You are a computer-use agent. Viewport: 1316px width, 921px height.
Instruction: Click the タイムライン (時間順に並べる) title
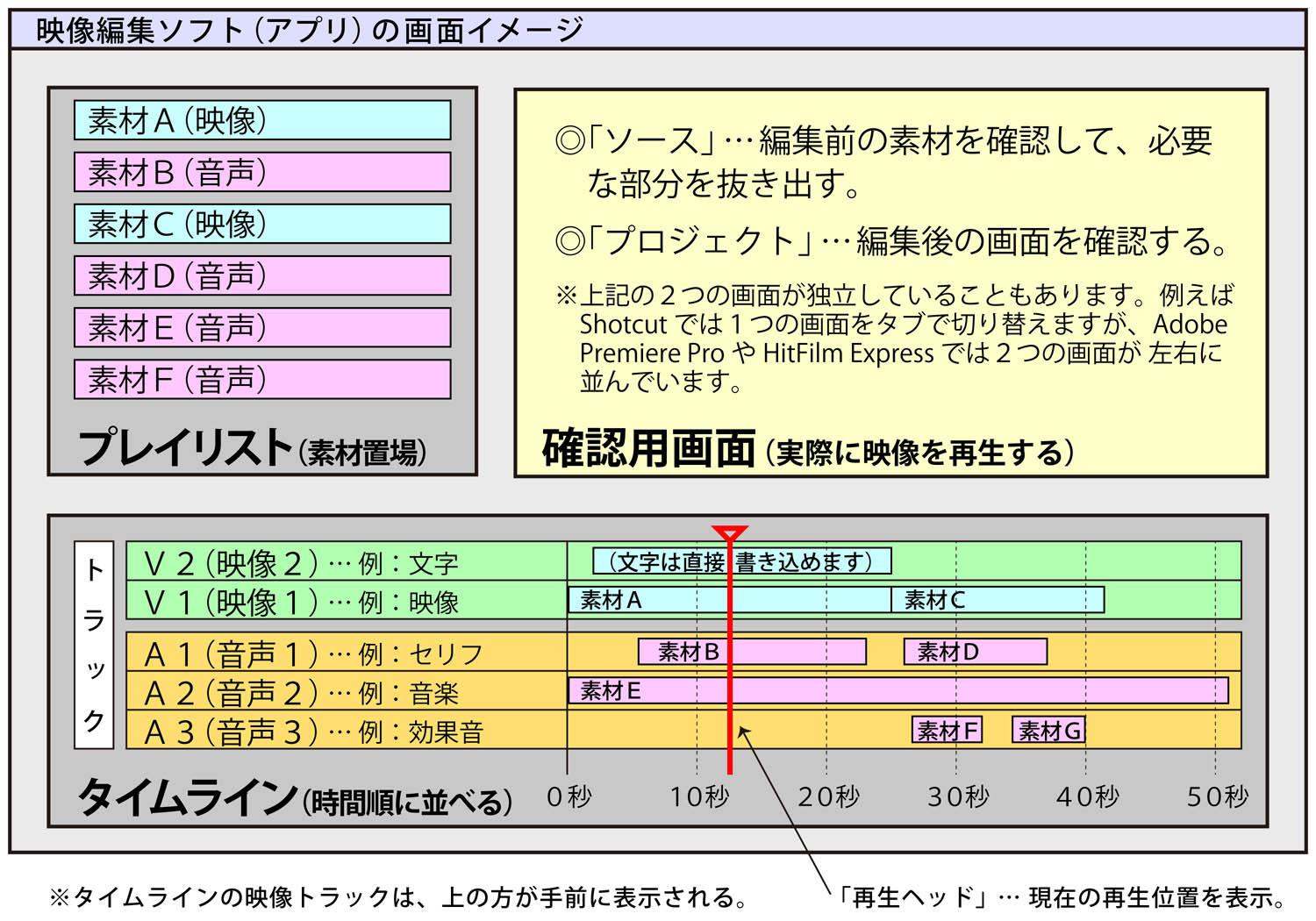point(296,798)
